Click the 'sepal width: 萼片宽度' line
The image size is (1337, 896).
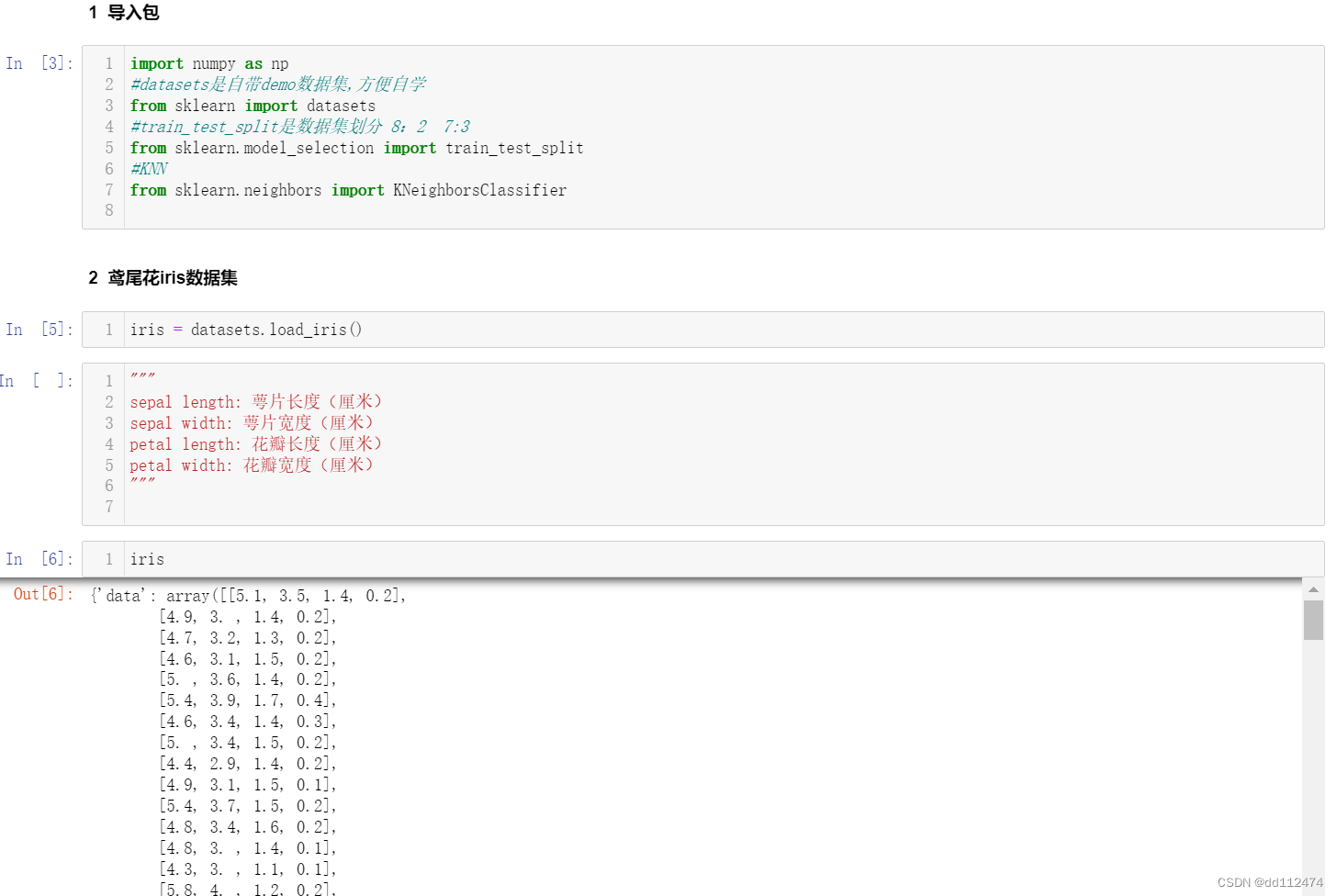point(253,423)
